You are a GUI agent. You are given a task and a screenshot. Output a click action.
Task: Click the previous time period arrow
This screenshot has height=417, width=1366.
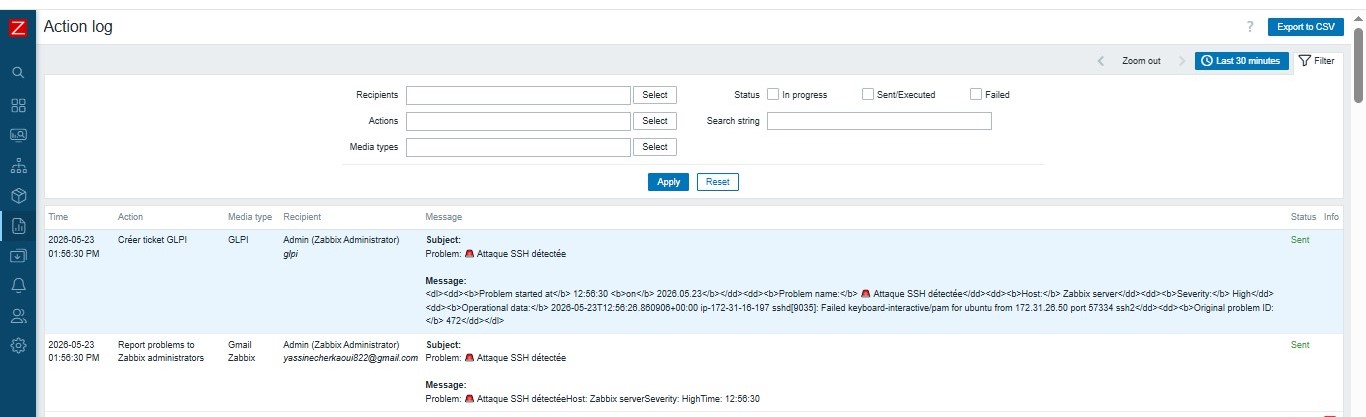1101,61
